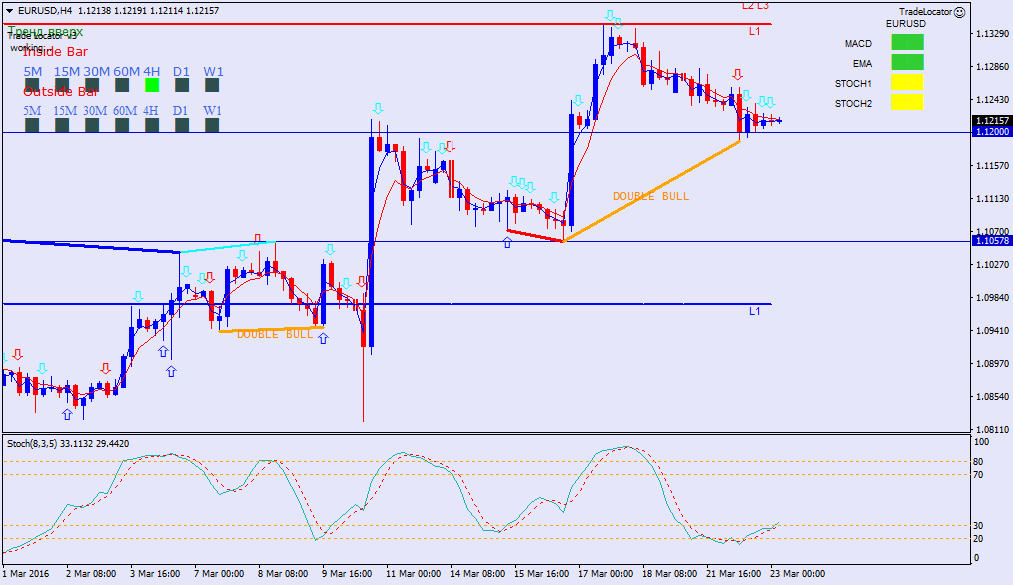Screen dimensions: 1013x585
Task: Click the Inside Bar W1 indicator box
Action: click(212, 85)
